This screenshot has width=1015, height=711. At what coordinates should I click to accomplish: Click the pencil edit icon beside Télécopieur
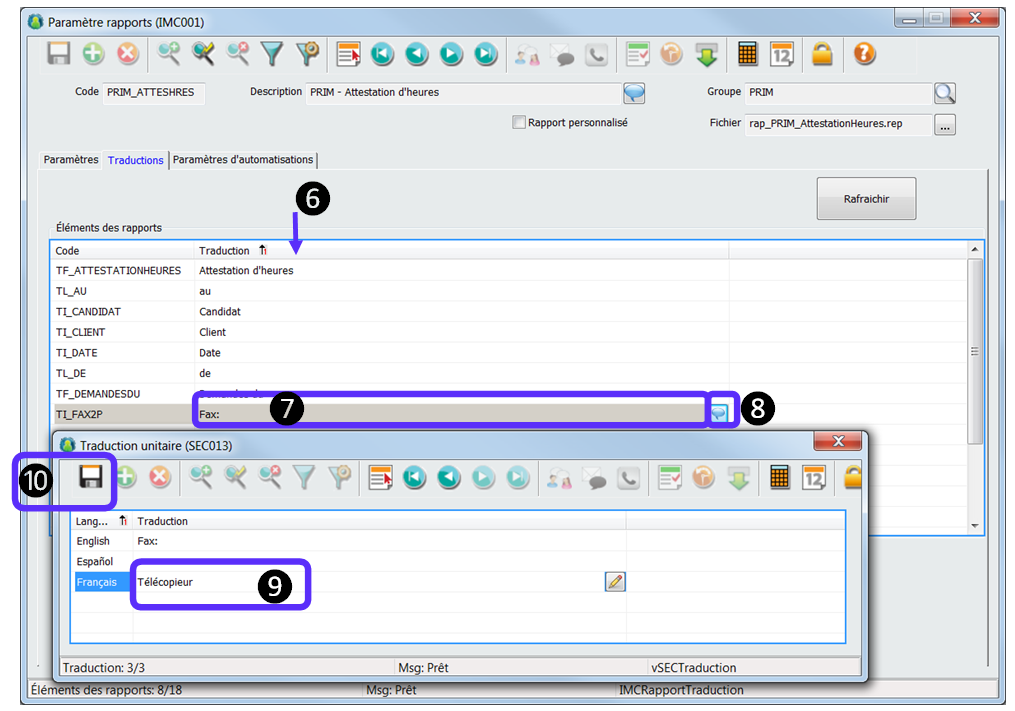615,581
